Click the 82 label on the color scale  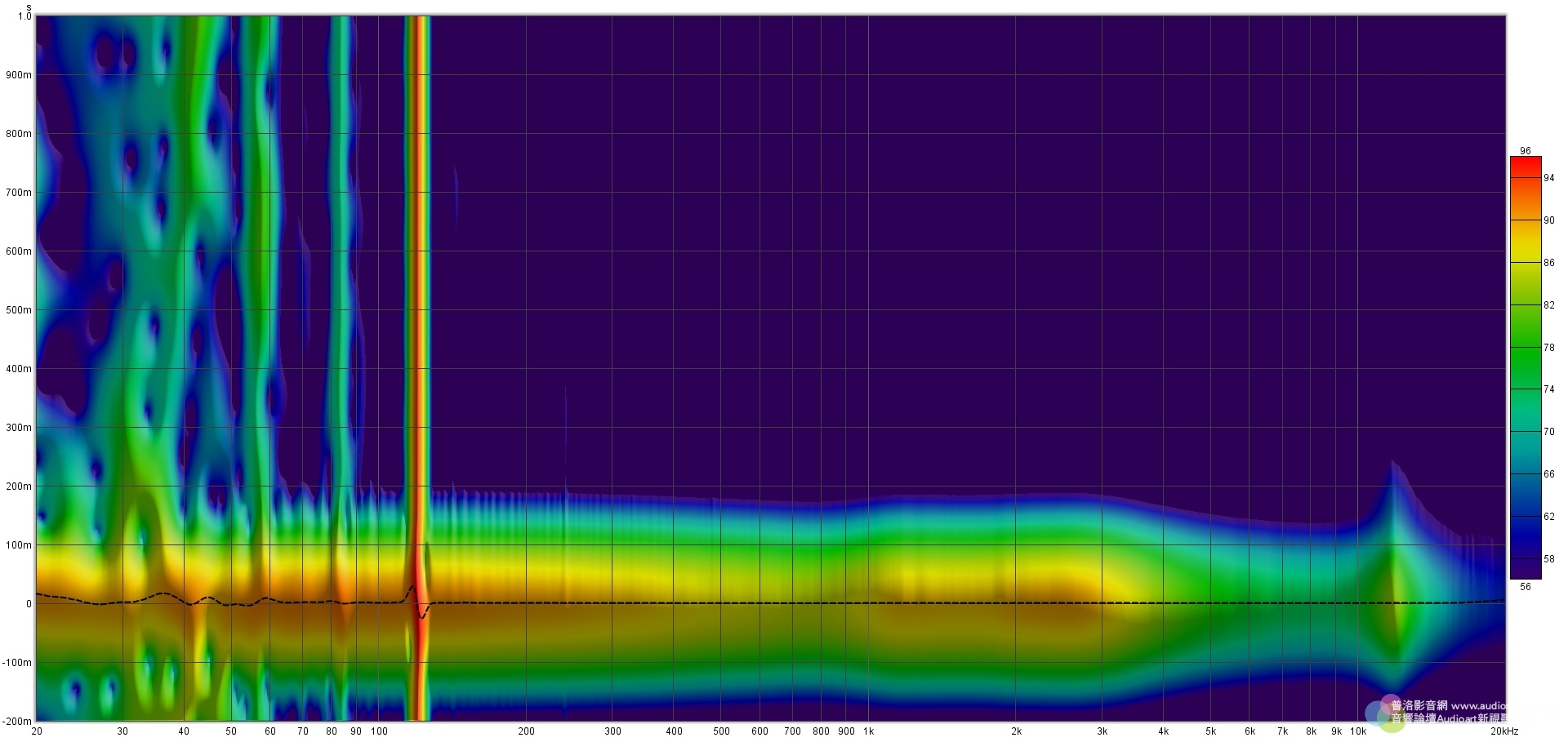[x=1549, y=305]
